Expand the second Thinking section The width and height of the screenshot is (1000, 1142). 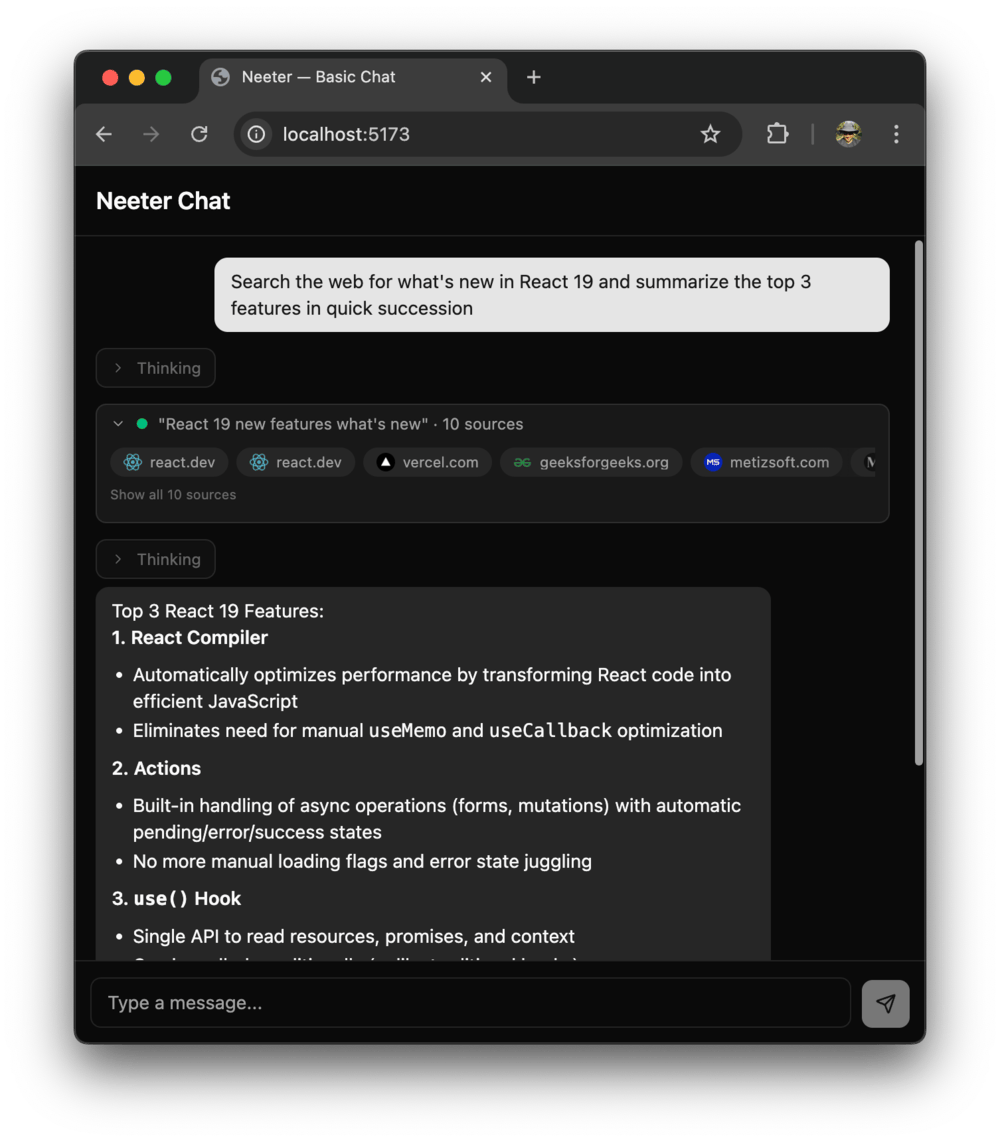156,559
